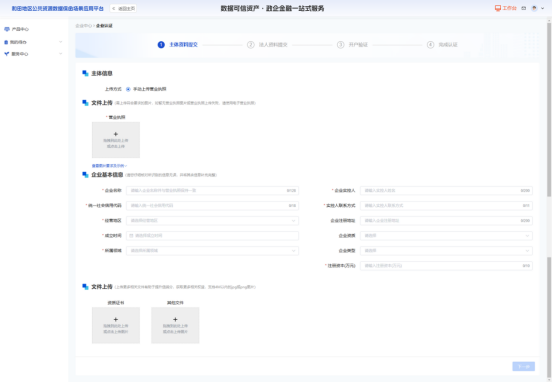Click the plus icon in 资质证书 upload box

(x=116, y=319)
